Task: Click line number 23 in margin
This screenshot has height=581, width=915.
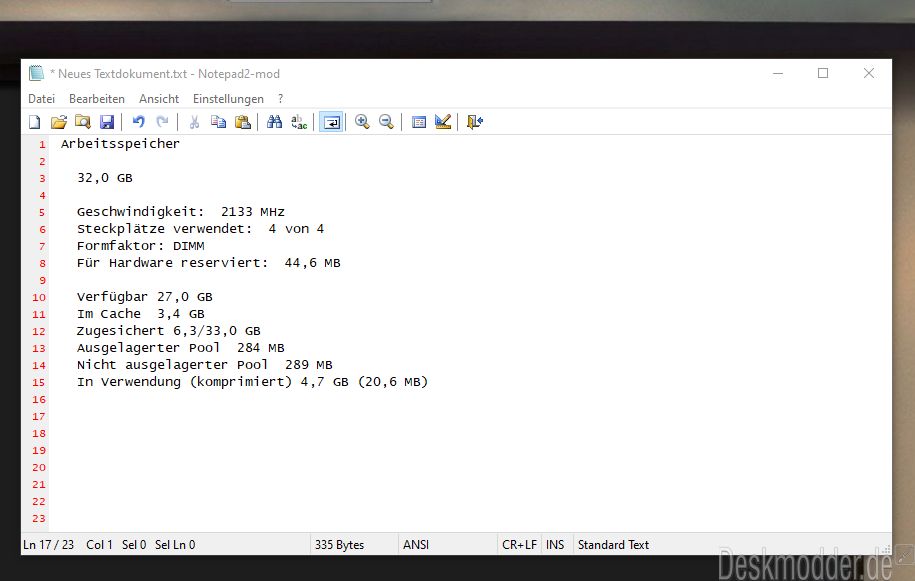Action: (x=39, y=519)
